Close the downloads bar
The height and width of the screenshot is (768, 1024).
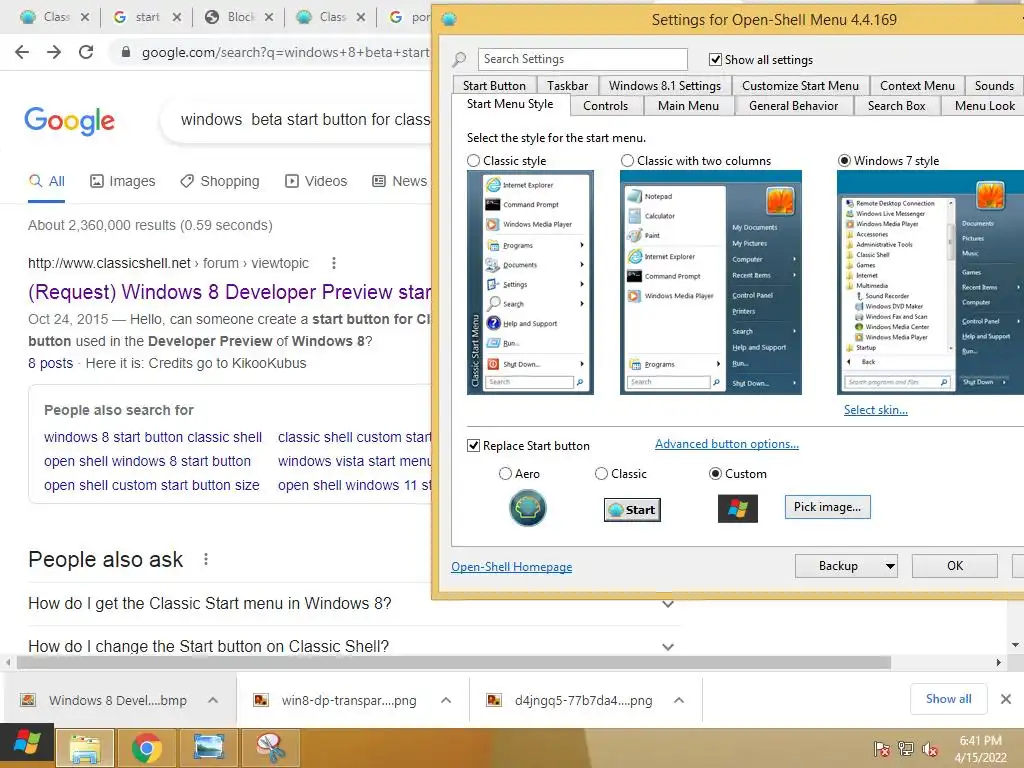(x=1006, y=699)
